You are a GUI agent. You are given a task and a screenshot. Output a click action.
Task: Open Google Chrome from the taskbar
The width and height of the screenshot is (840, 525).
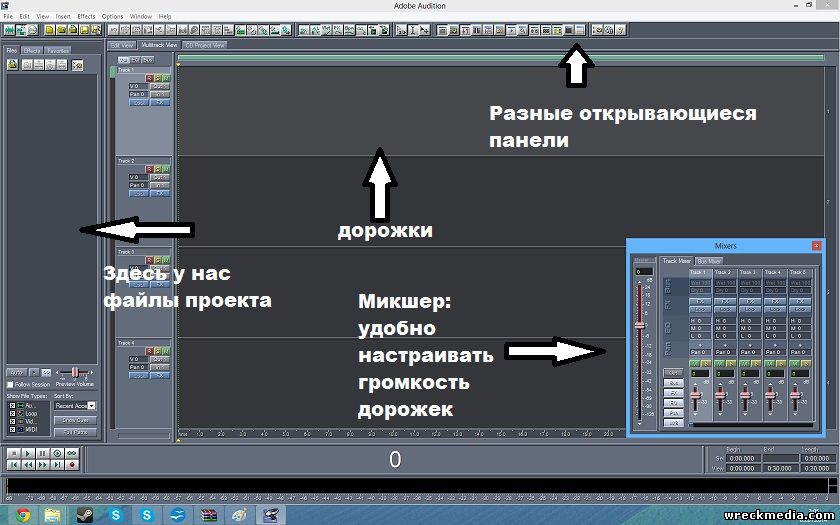(22, 515)
